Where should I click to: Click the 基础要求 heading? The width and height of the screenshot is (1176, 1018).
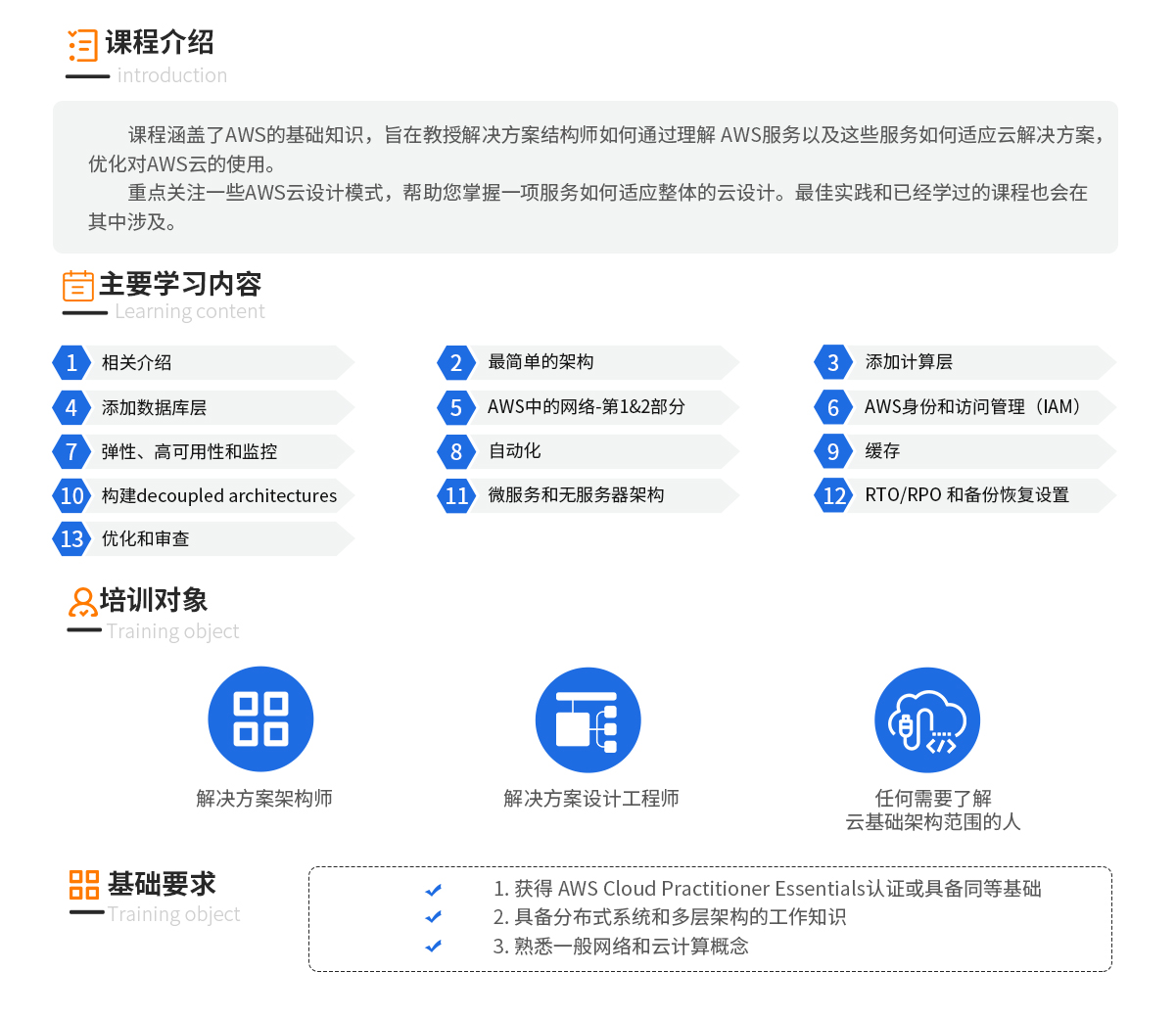162,884
